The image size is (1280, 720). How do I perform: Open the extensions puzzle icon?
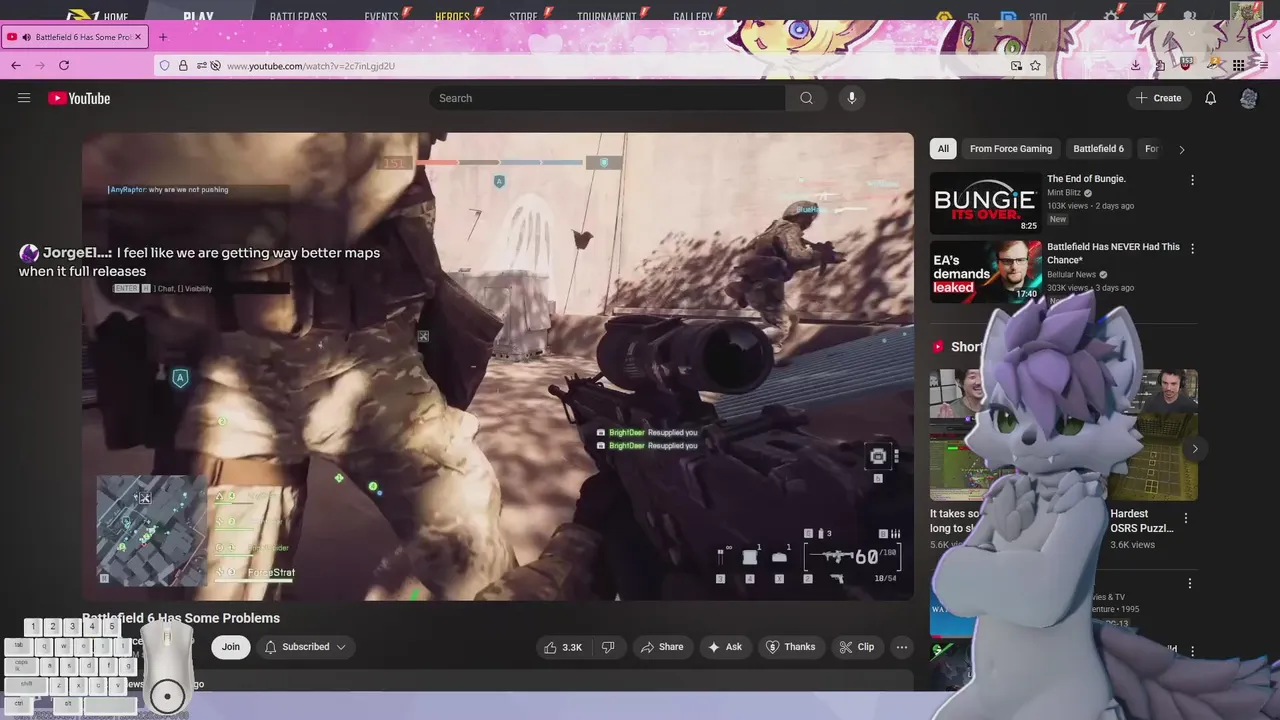tap(1161, 65)
